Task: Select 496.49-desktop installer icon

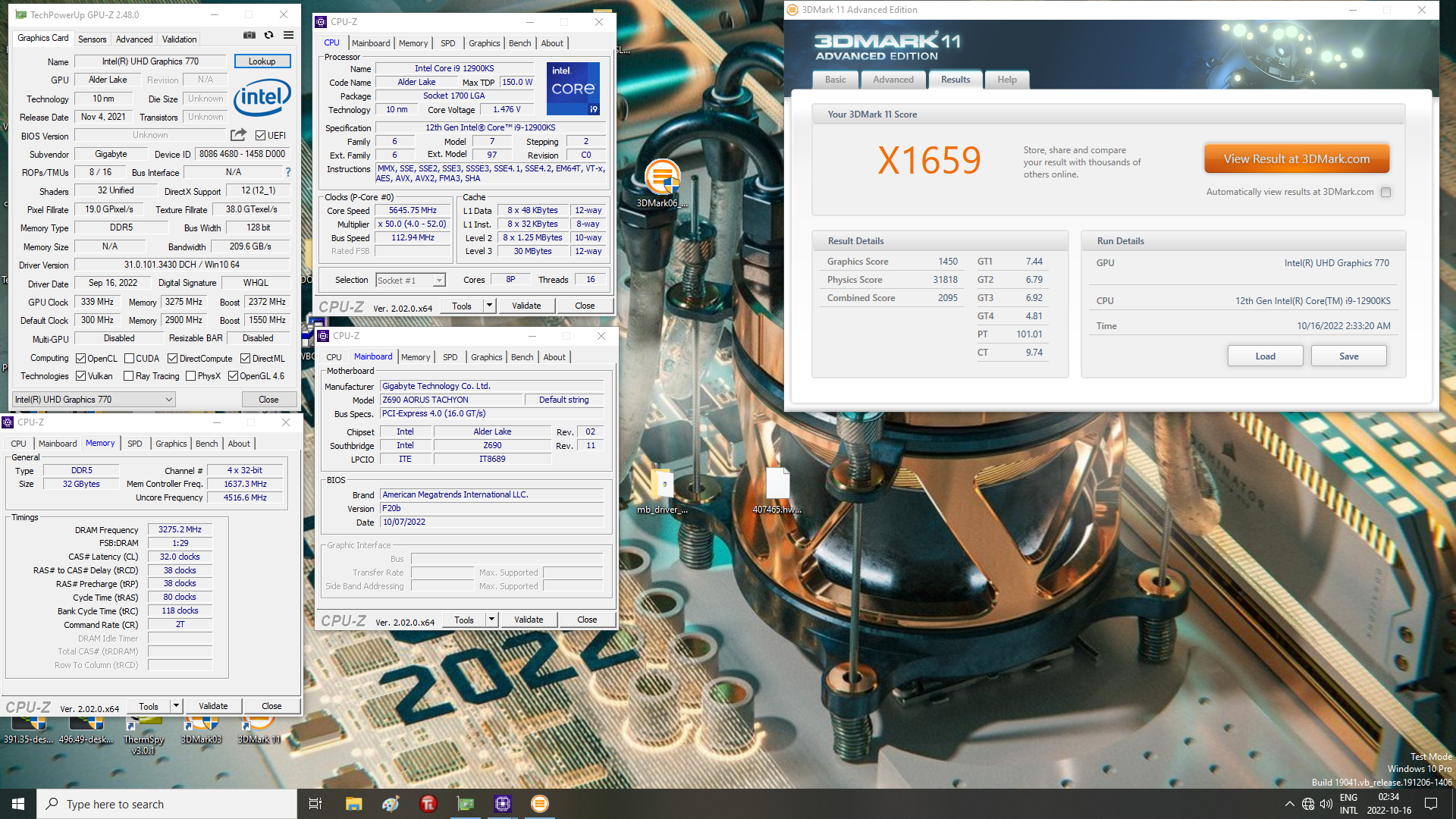Action: (x=86, y=730)
